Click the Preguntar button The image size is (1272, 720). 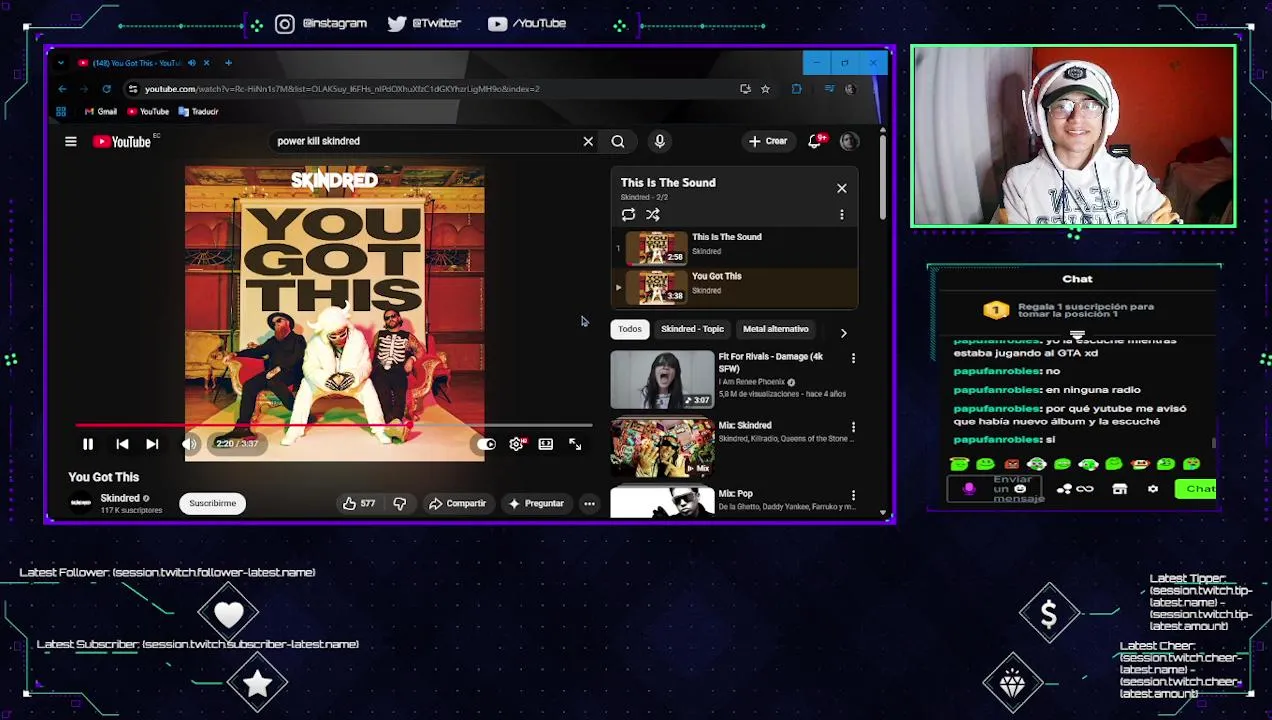coord(536,504)
